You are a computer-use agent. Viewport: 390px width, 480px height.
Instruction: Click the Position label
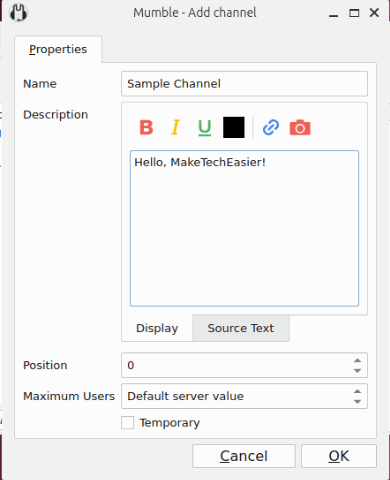45,365
